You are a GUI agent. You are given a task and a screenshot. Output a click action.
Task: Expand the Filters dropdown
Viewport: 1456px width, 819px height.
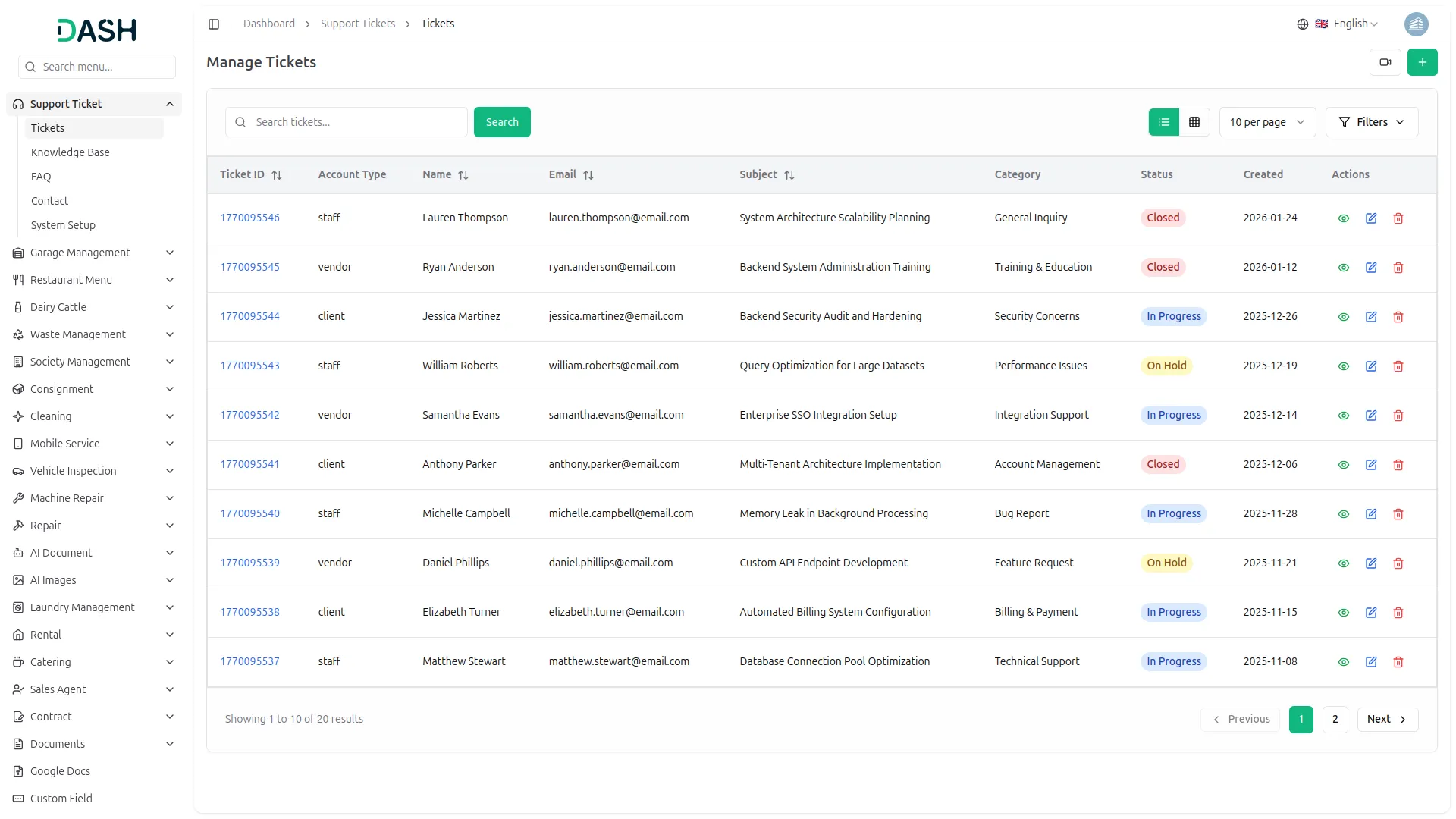tap(1371, 122)
